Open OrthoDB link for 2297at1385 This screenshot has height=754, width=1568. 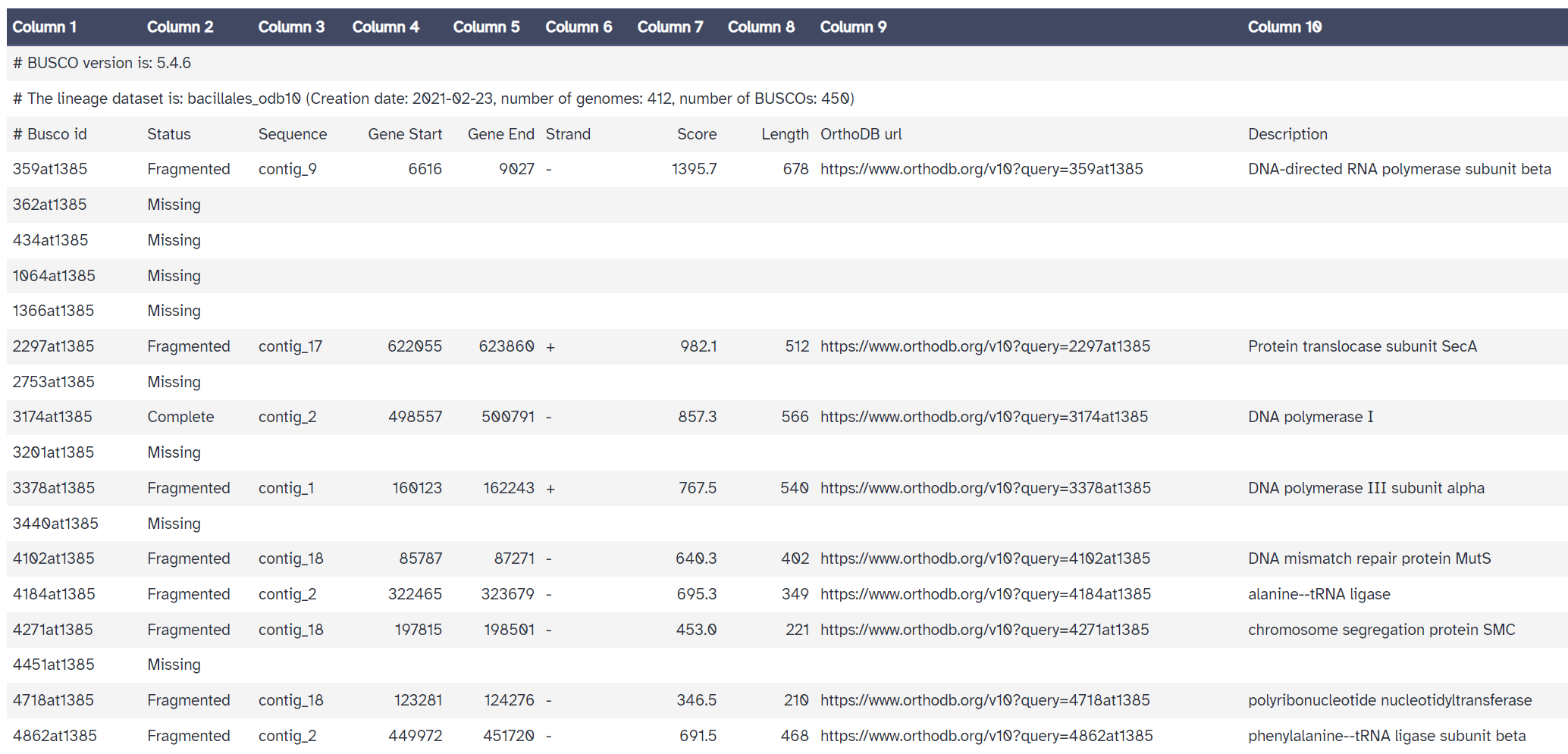tap(985, 346)
